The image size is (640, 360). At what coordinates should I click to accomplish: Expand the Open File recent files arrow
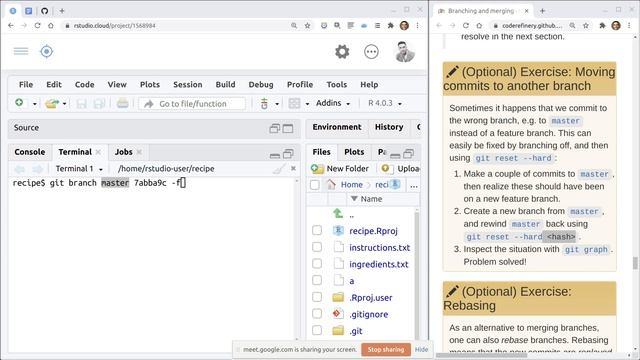pos(64,104)
